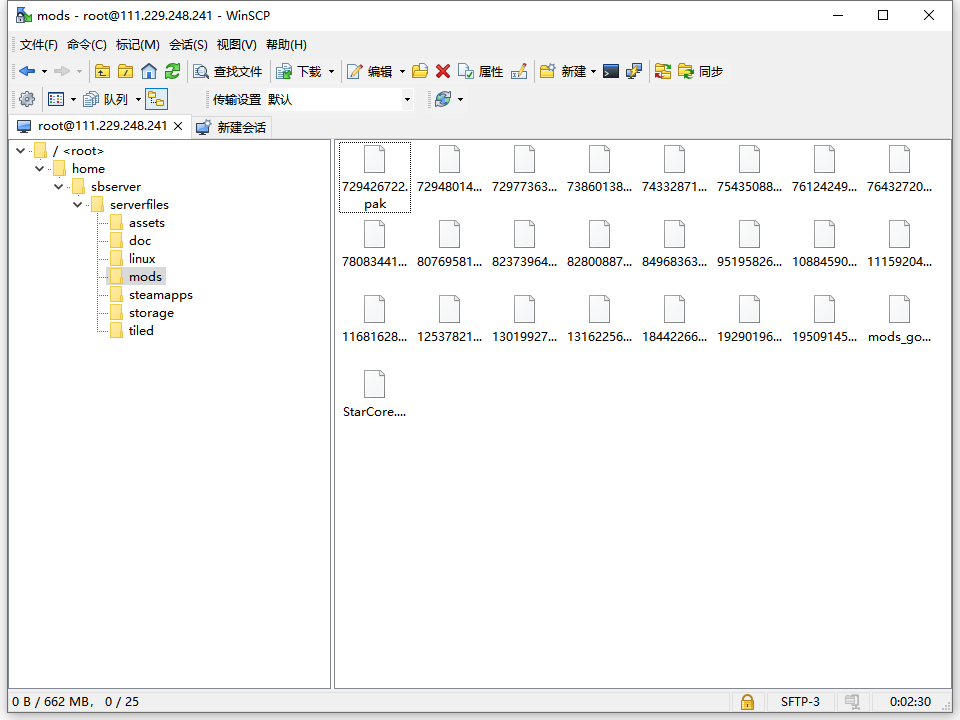
Task: Close the root@111.229.248.241 session tab
Action: (178, 126)
